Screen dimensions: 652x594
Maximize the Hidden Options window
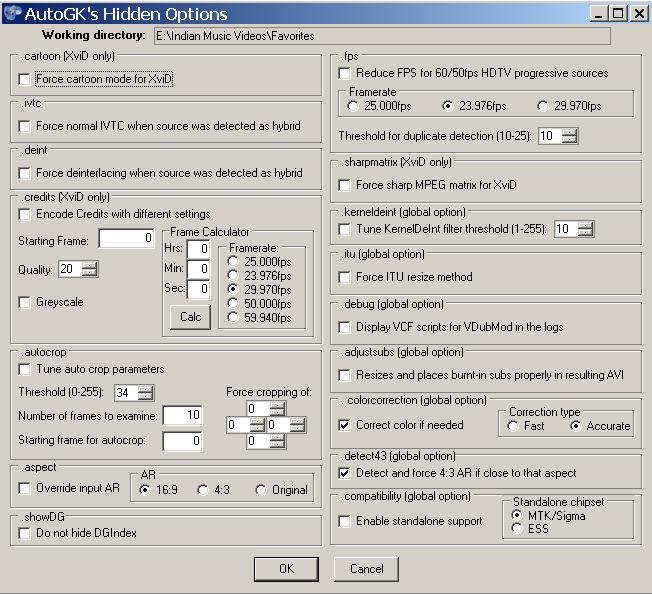click(618, 14)
